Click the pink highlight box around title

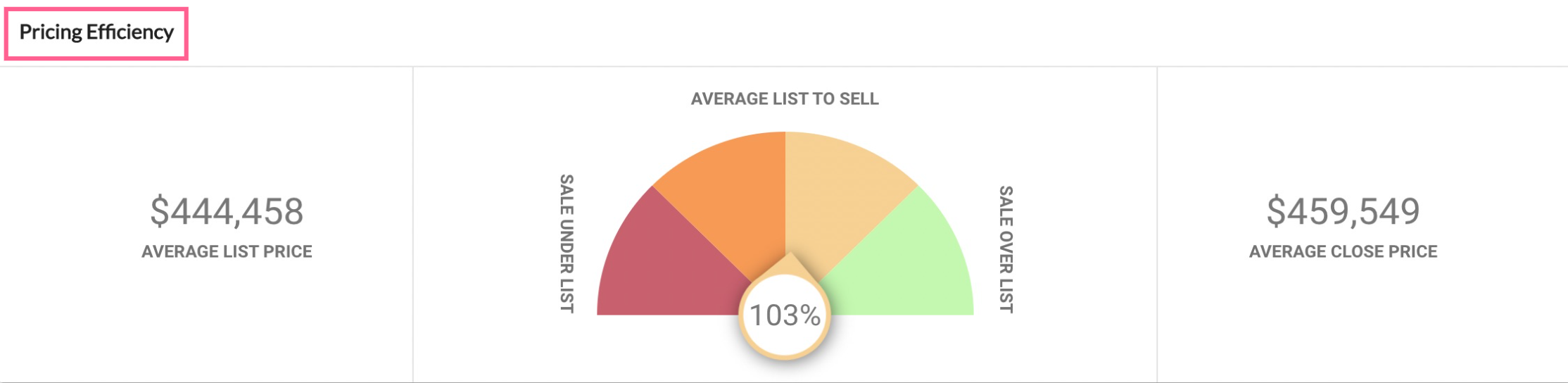pyautogui.click(x=96, y=34)
